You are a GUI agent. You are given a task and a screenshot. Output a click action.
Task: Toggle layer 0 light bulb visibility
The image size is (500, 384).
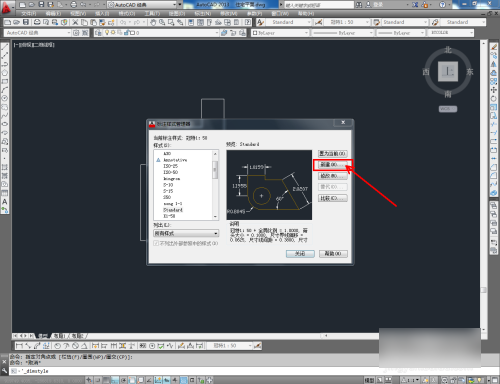point(107,33)
